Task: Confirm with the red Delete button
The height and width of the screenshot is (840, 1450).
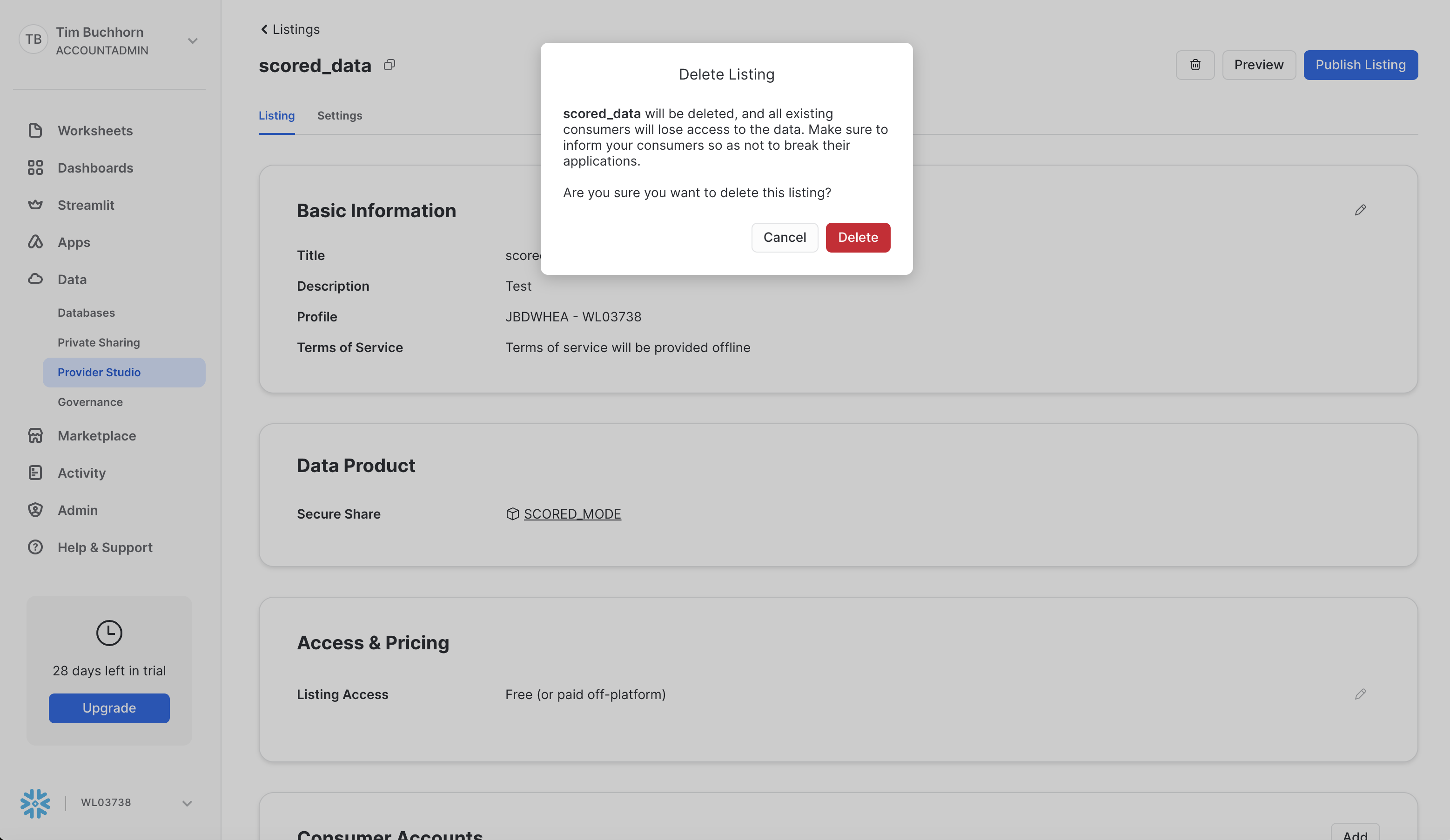Action: click(857, 238)
